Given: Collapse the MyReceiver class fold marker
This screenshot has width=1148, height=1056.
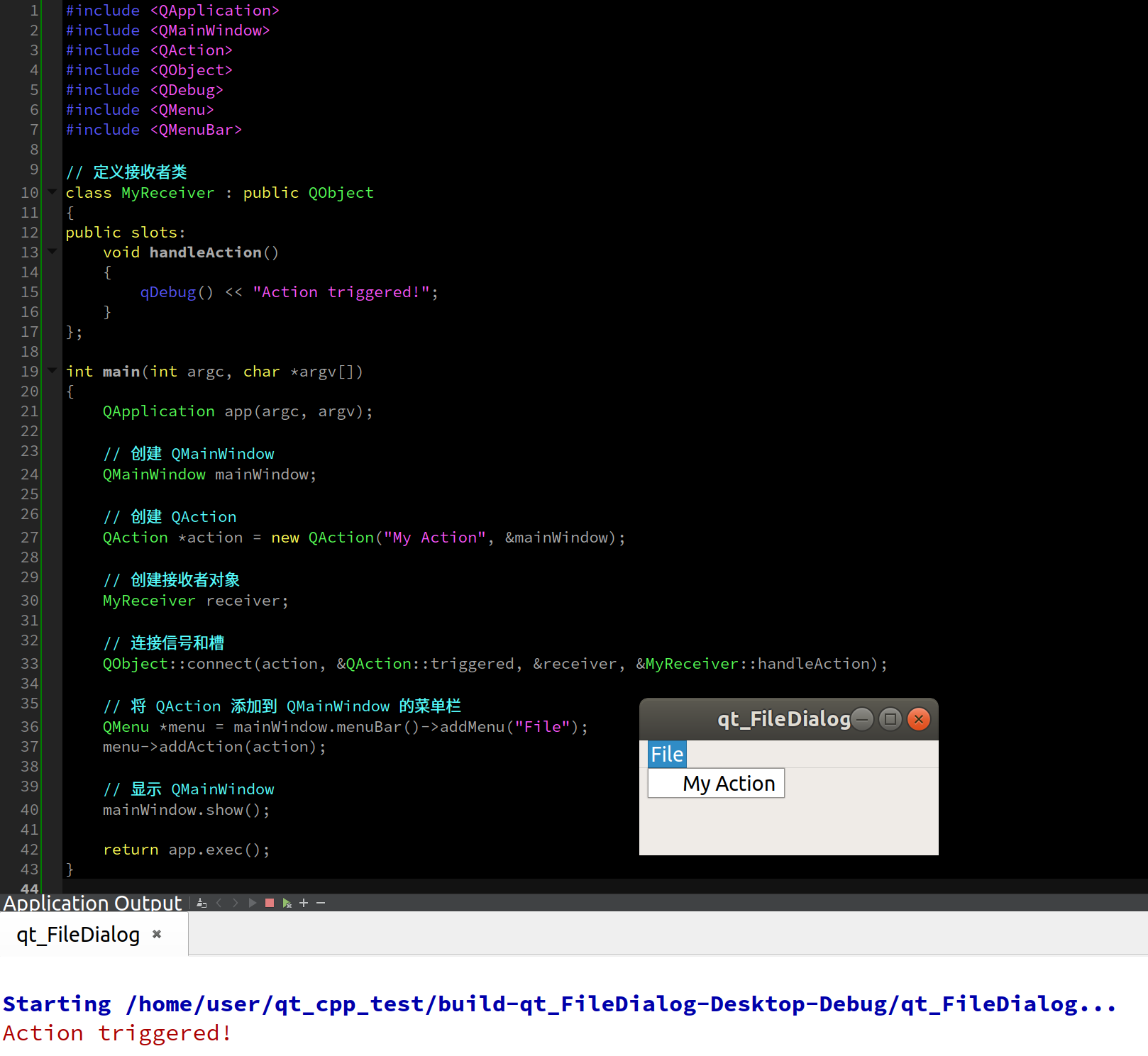Looking at the screenshot, I should 51,191.
